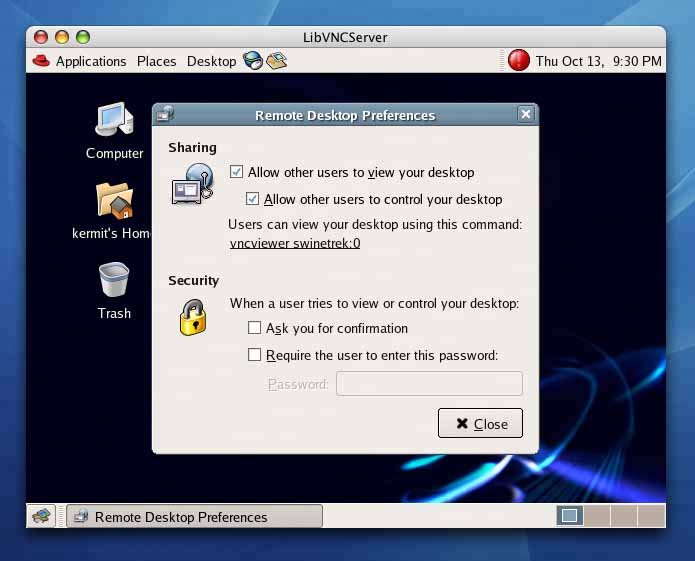Viewport: 695px width, 561px height.
Task: Open the Places menu
Action: click(156, 61)
